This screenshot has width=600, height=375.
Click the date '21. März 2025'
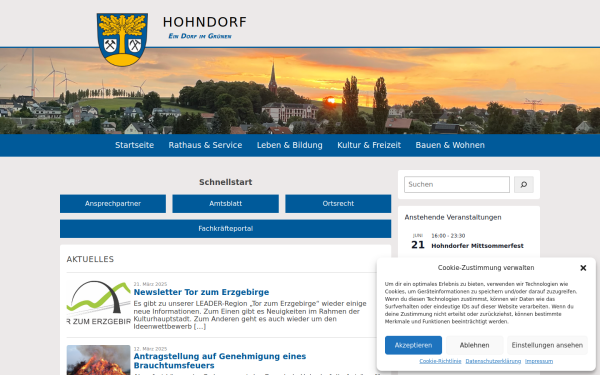click(x=150, y=284)
